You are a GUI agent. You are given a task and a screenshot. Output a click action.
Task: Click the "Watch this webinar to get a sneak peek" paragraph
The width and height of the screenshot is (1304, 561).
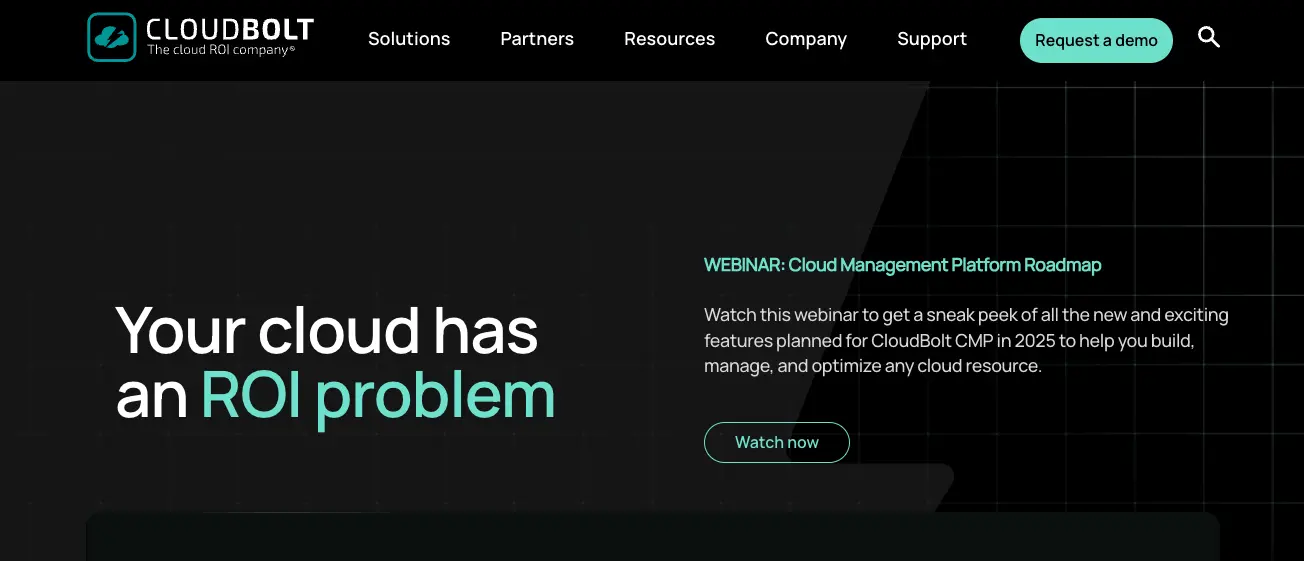click(x=966, y=340)
